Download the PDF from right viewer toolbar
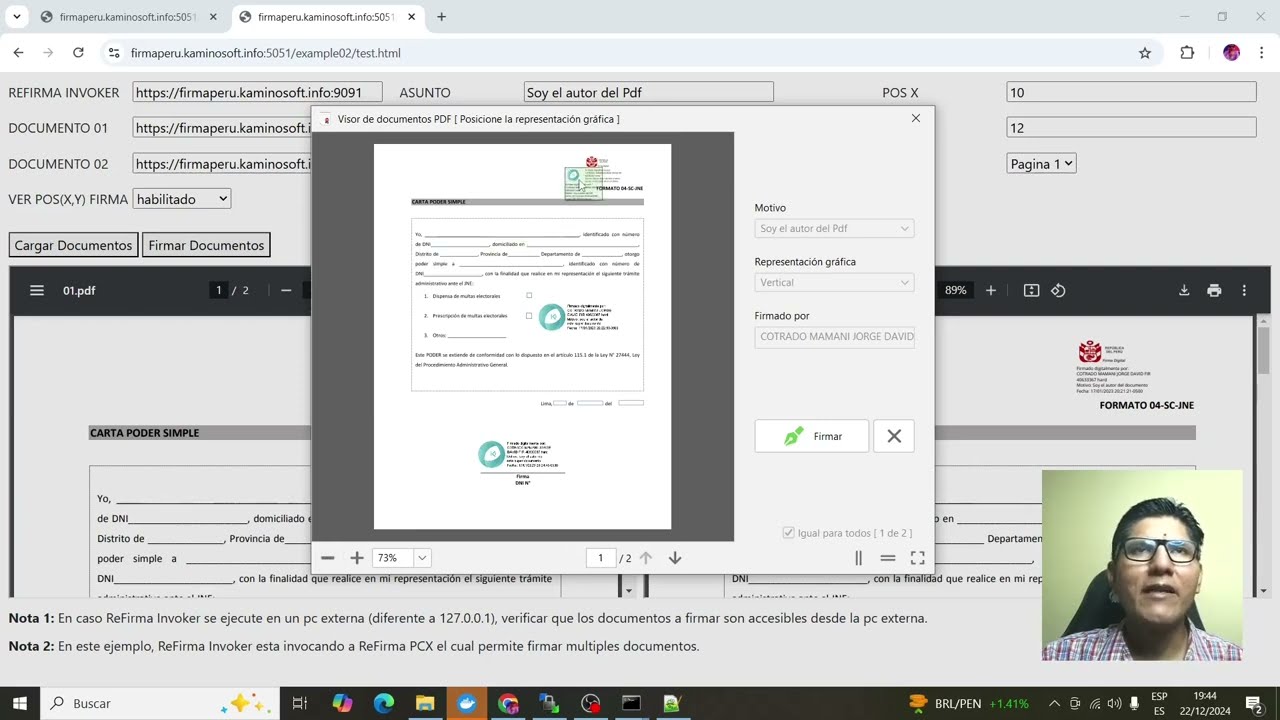The image size is (1280, 720). (x=1184, y=290)
